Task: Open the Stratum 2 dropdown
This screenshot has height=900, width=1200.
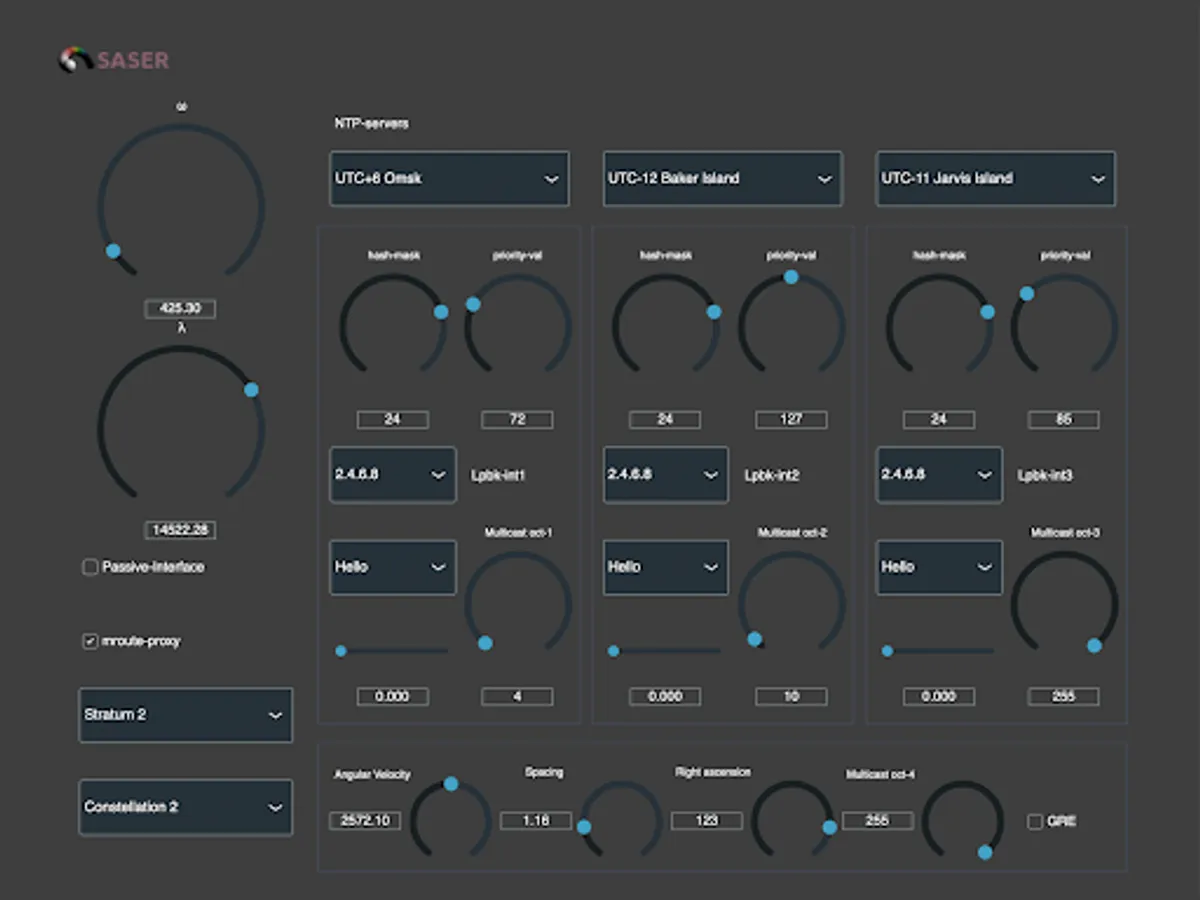Action: (186, 715)
